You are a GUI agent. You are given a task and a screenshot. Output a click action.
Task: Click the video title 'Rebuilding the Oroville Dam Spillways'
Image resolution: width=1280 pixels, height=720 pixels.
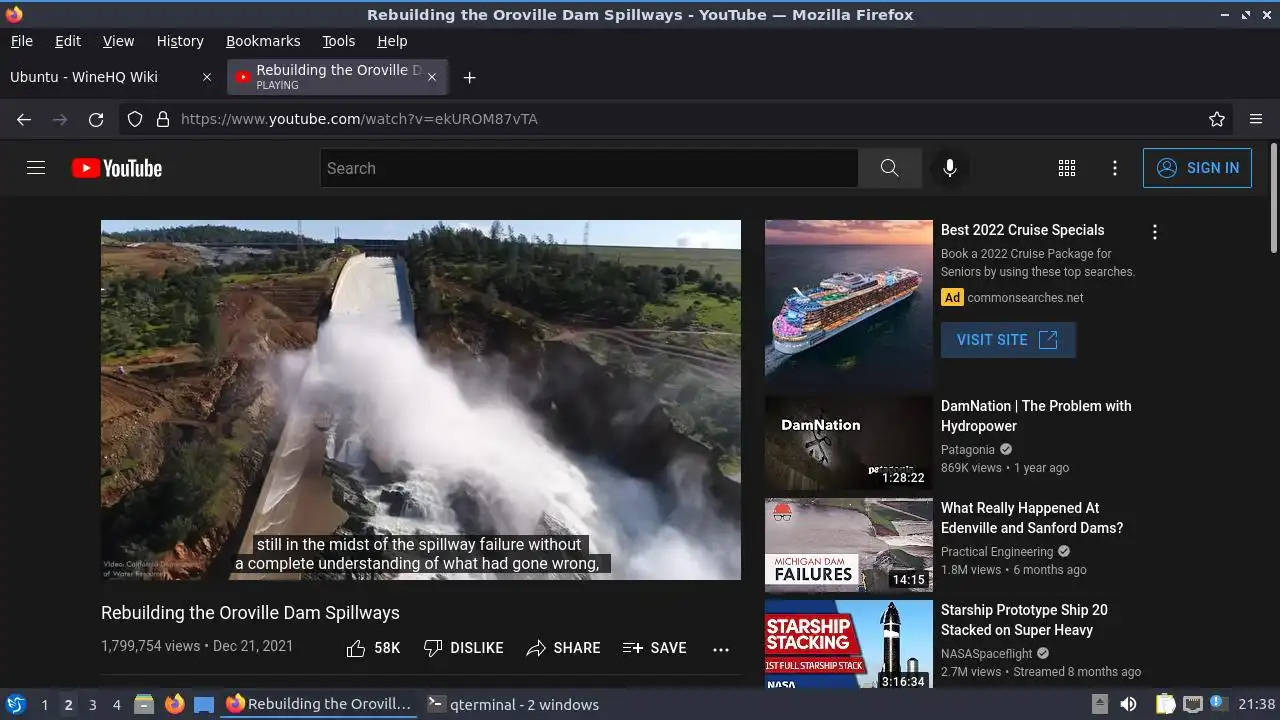click(250, 613)
